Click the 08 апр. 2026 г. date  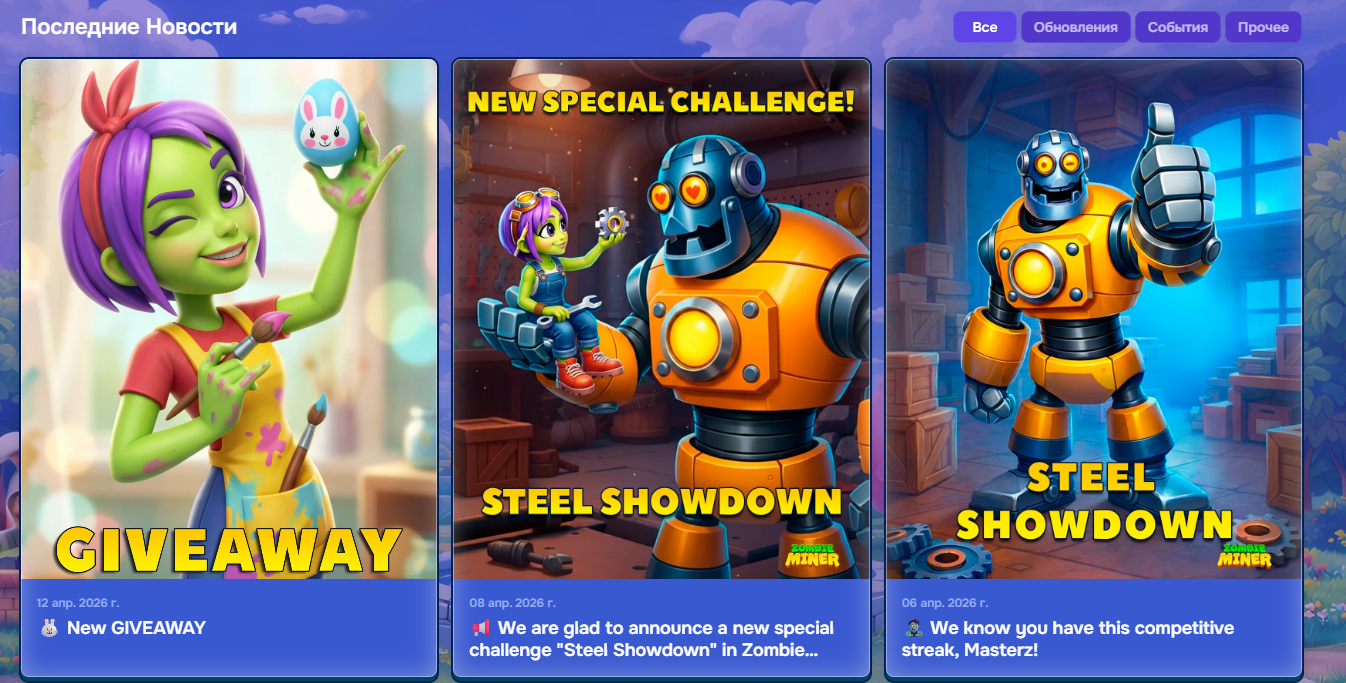512,603
